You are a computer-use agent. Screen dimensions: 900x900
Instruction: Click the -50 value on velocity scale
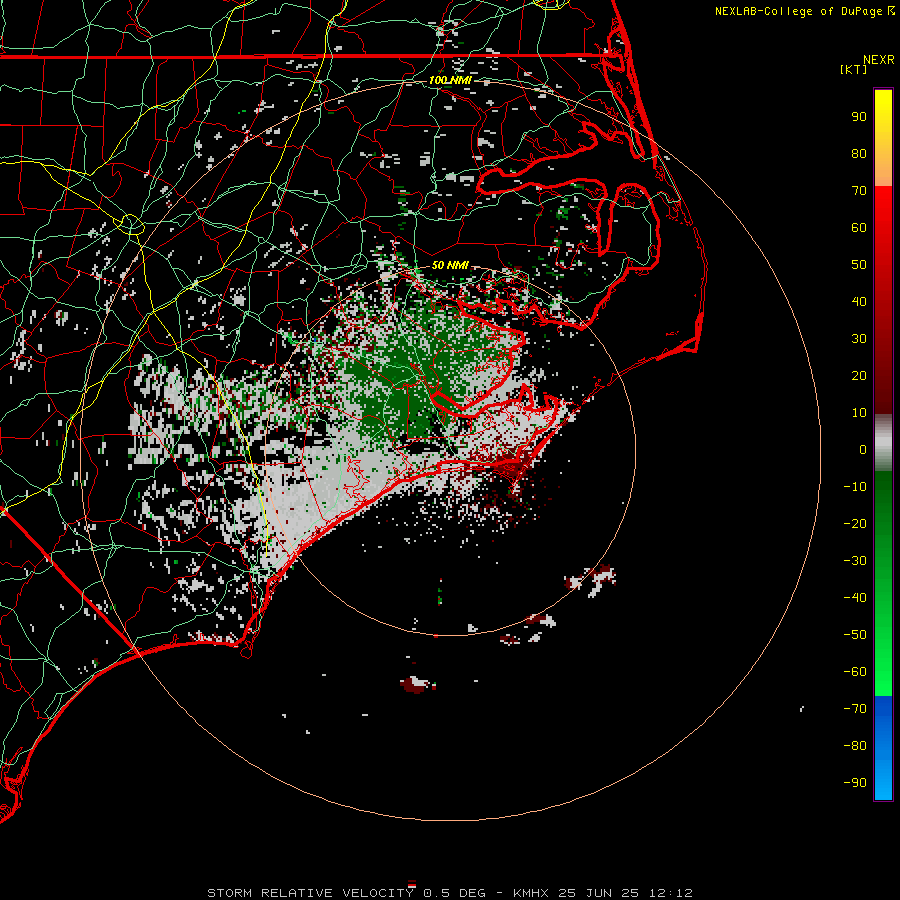point(855,635)
